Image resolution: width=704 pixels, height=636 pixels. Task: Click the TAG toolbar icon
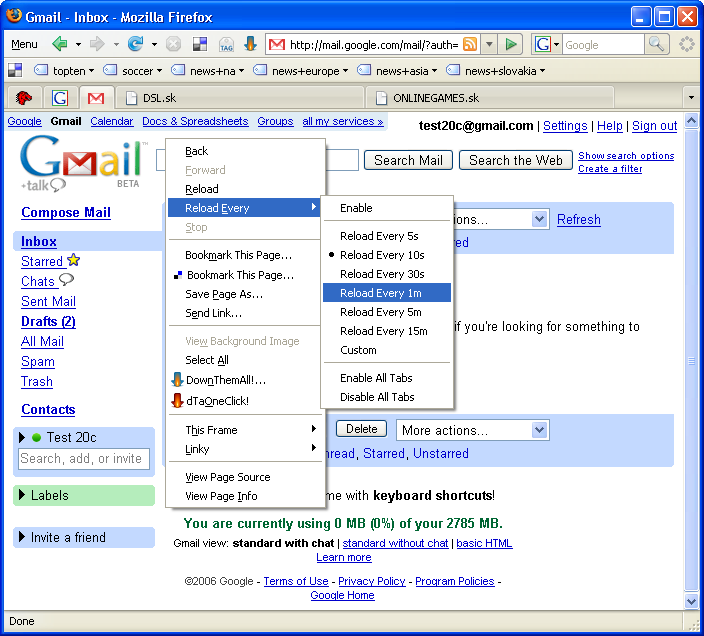point(226,44)
